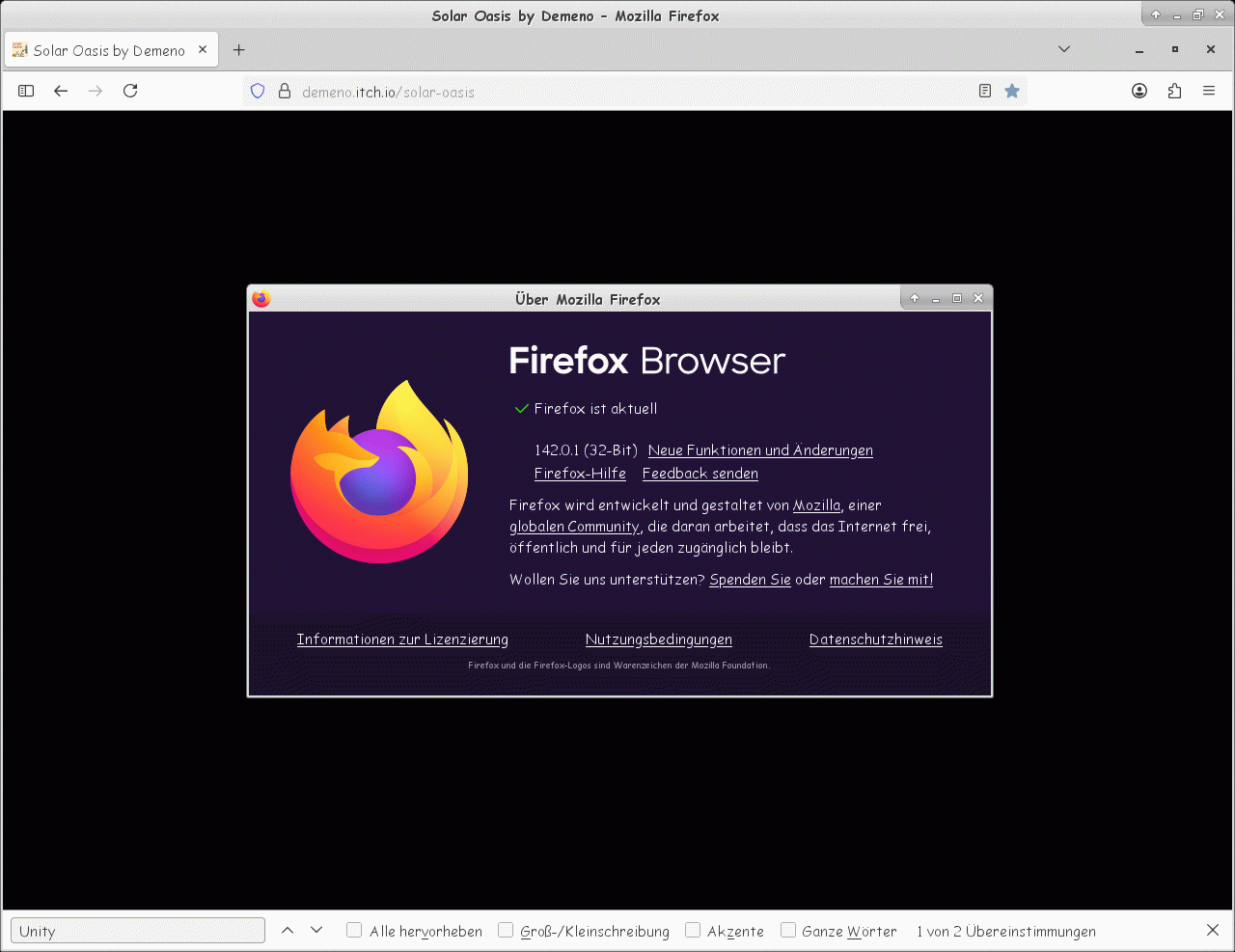Open tracking protection shield icon
1235x952 pixels.
pyautogui.click(x=258, y=91)
